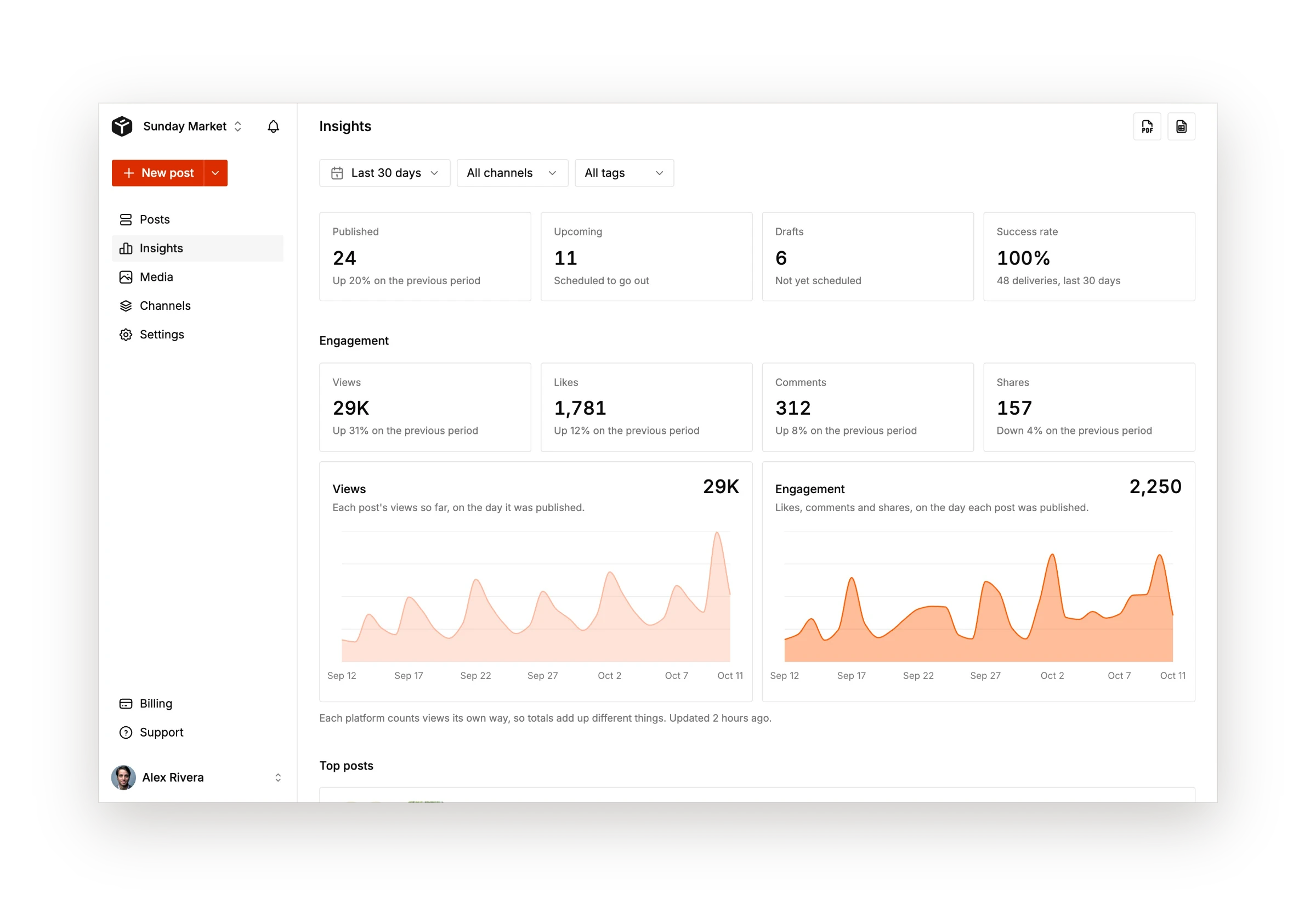Export insights as spreadsheet file
This screenshot has width=1316, height=905.
click(x=1181, y=127)
